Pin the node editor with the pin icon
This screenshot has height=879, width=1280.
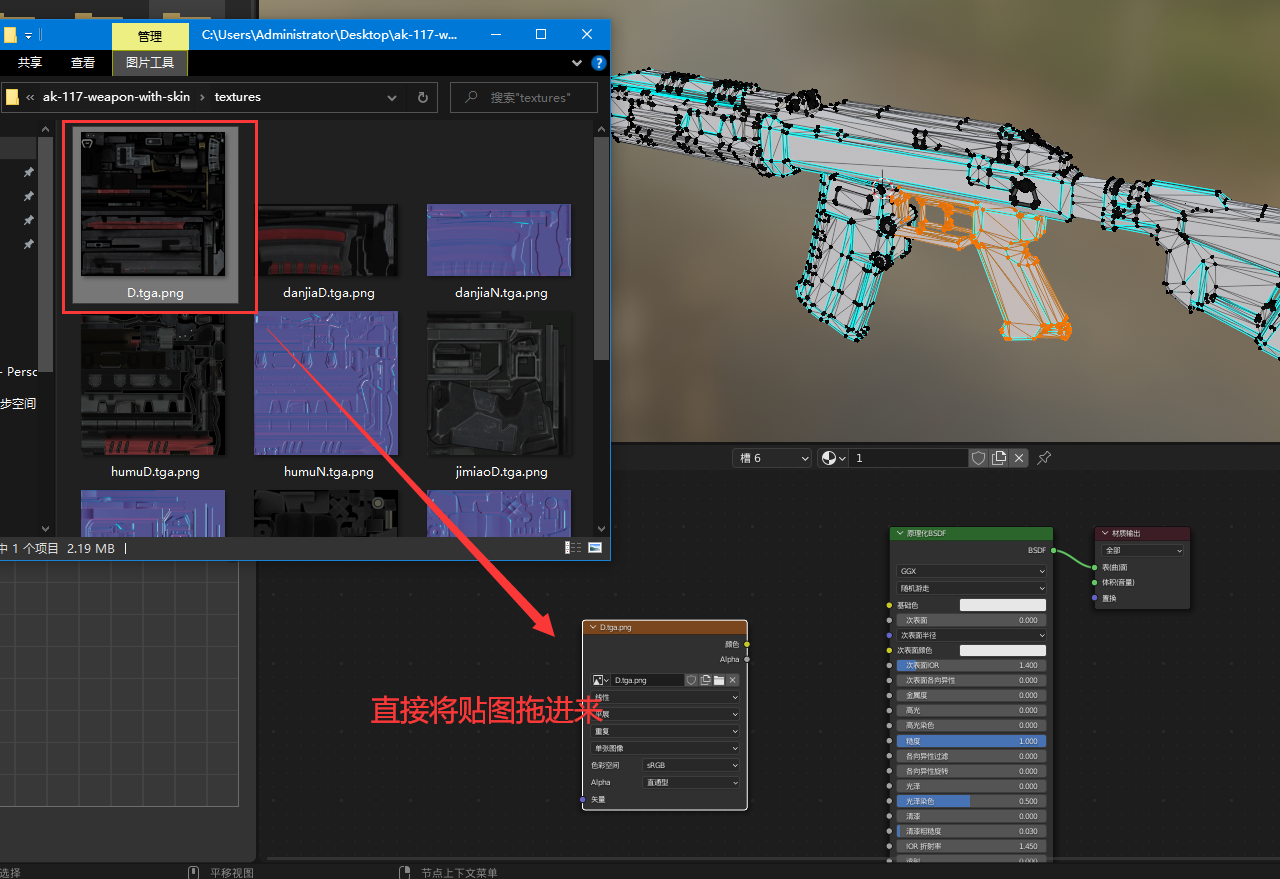coord(1044,458)
